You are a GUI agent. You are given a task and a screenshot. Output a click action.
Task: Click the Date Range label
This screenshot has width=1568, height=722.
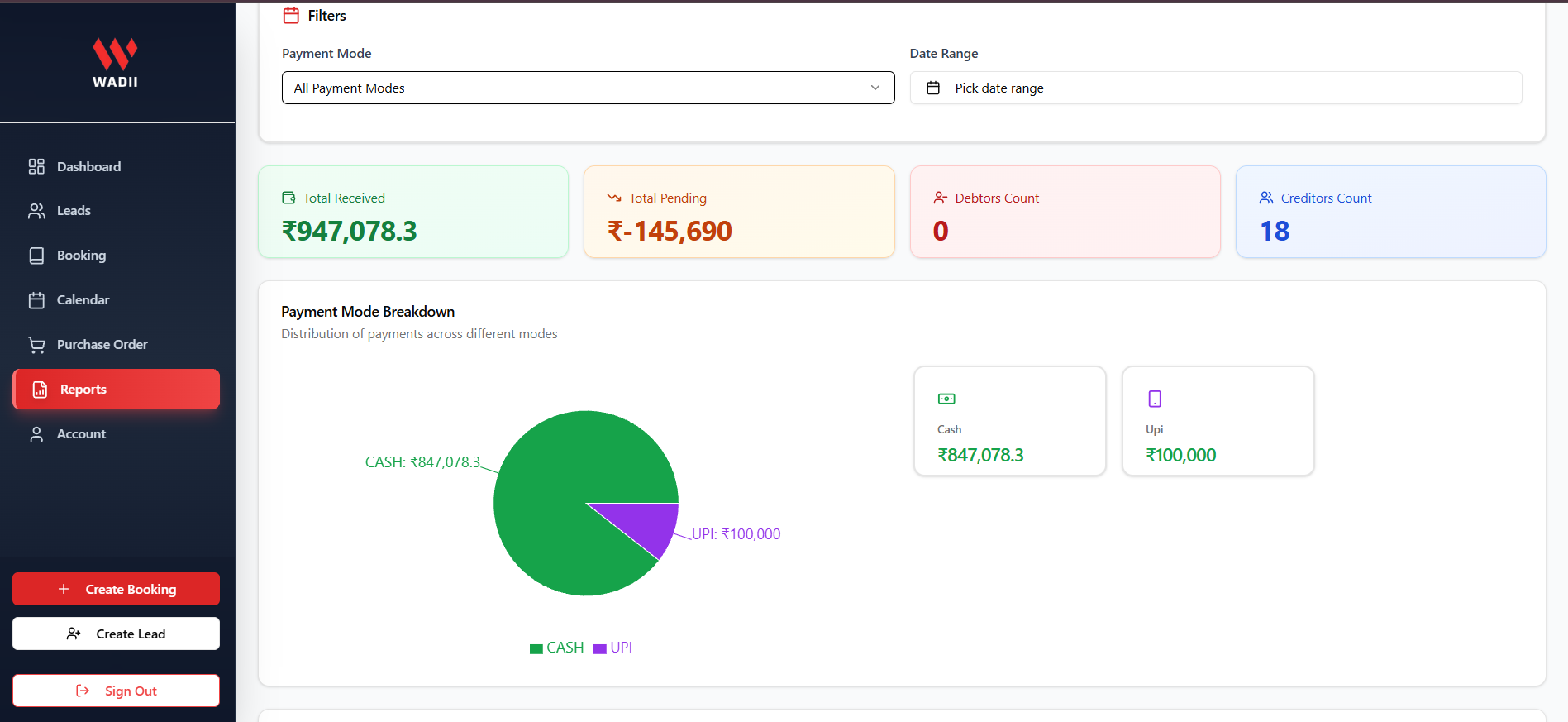click(944, 54)
